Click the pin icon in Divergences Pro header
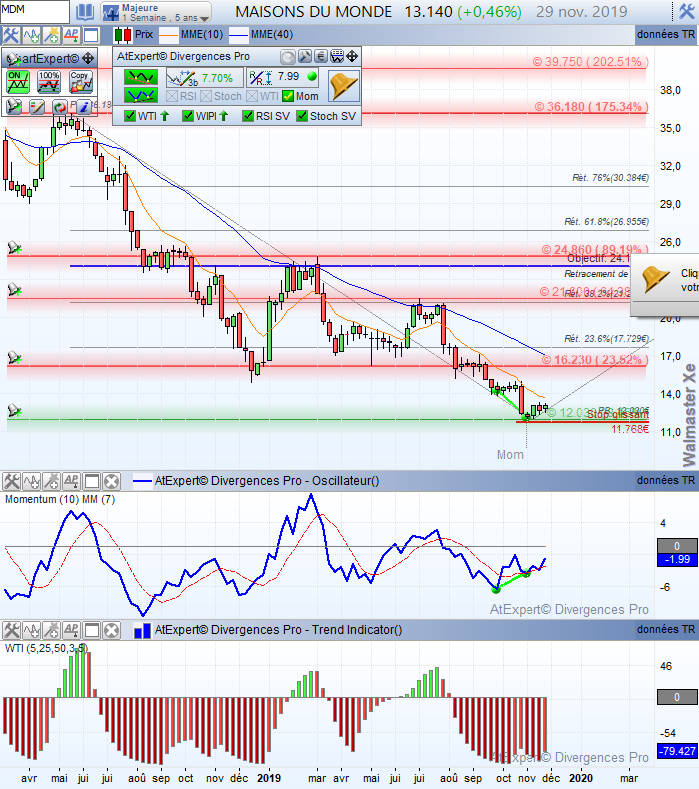The image size is (699, 789). point(304,56)
